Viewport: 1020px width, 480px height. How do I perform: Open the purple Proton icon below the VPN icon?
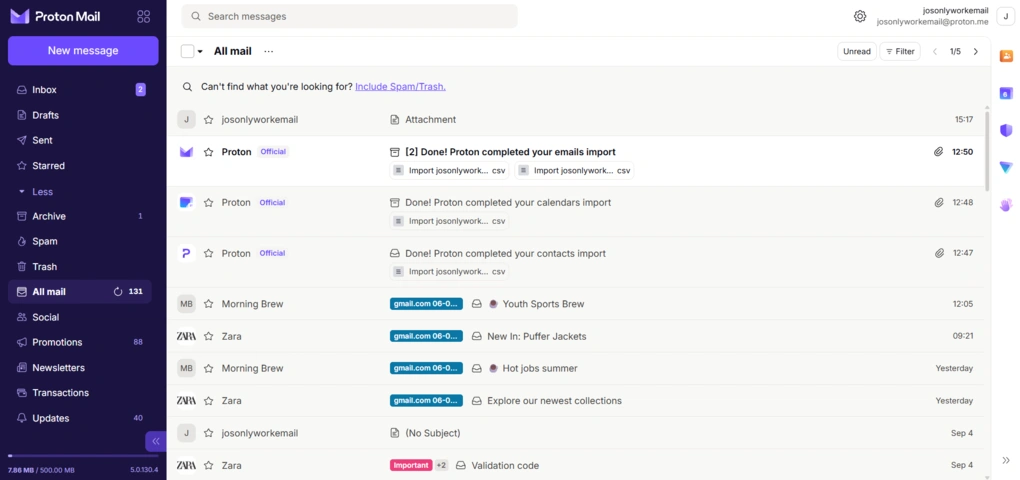[1006, 205]
